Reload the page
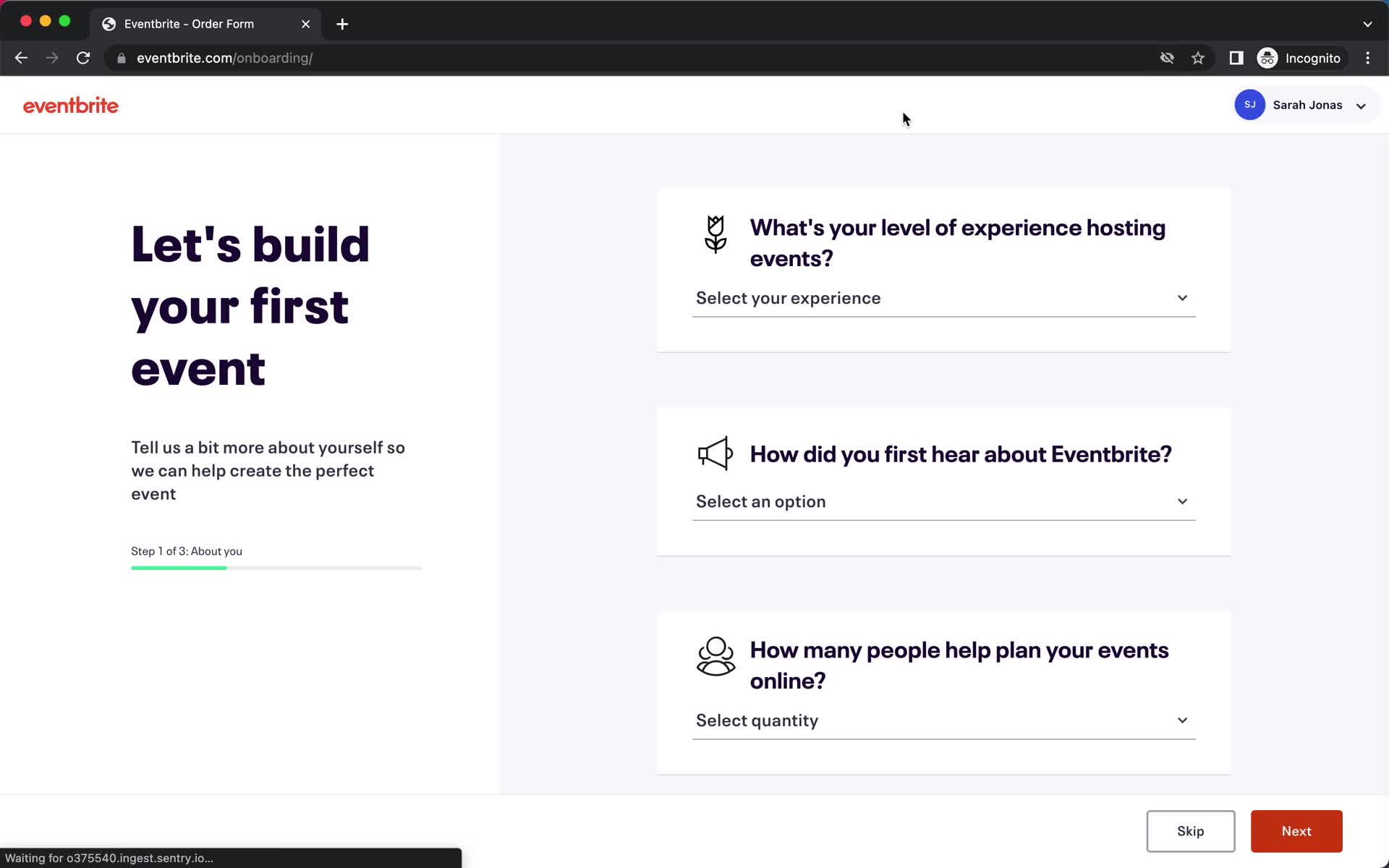 [x=83, y=58]
